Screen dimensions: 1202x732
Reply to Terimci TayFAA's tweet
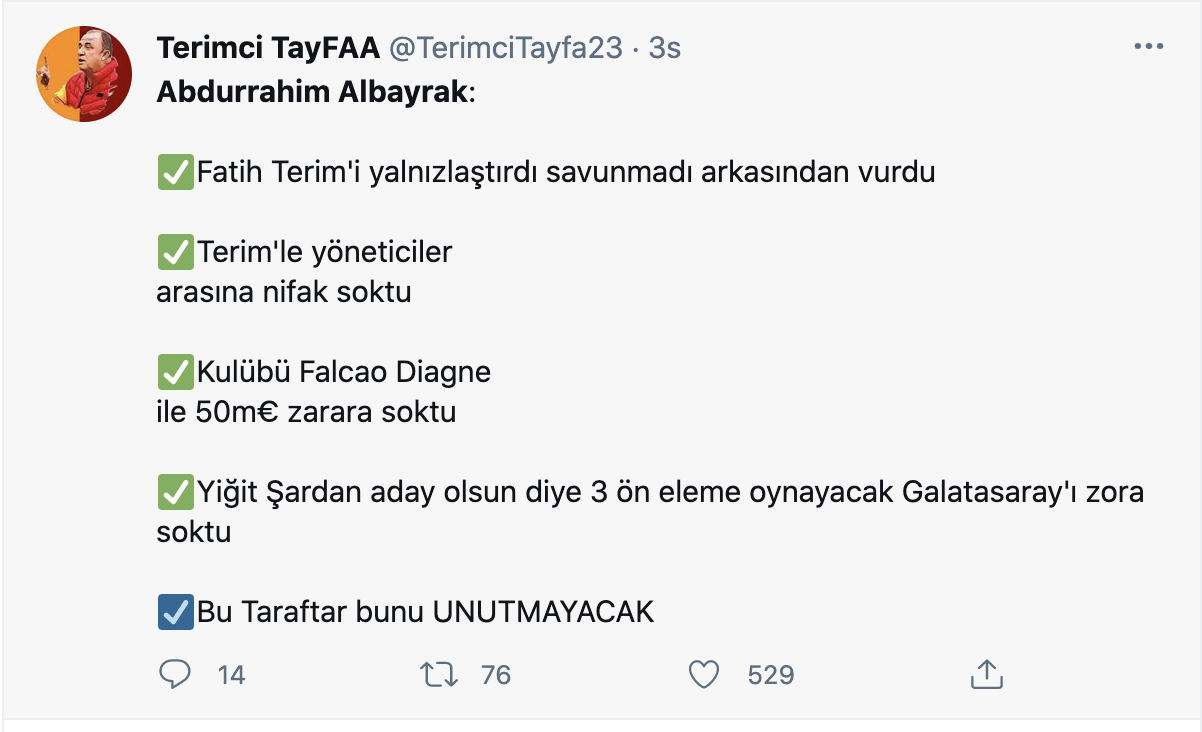[x=175, y=675]
